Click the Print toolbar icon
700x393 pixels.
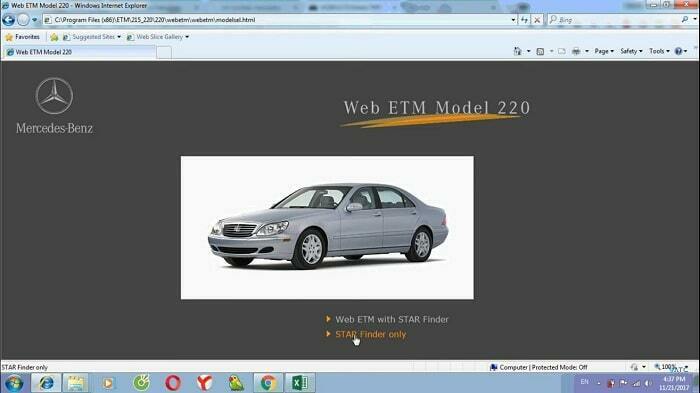(576, 51)
